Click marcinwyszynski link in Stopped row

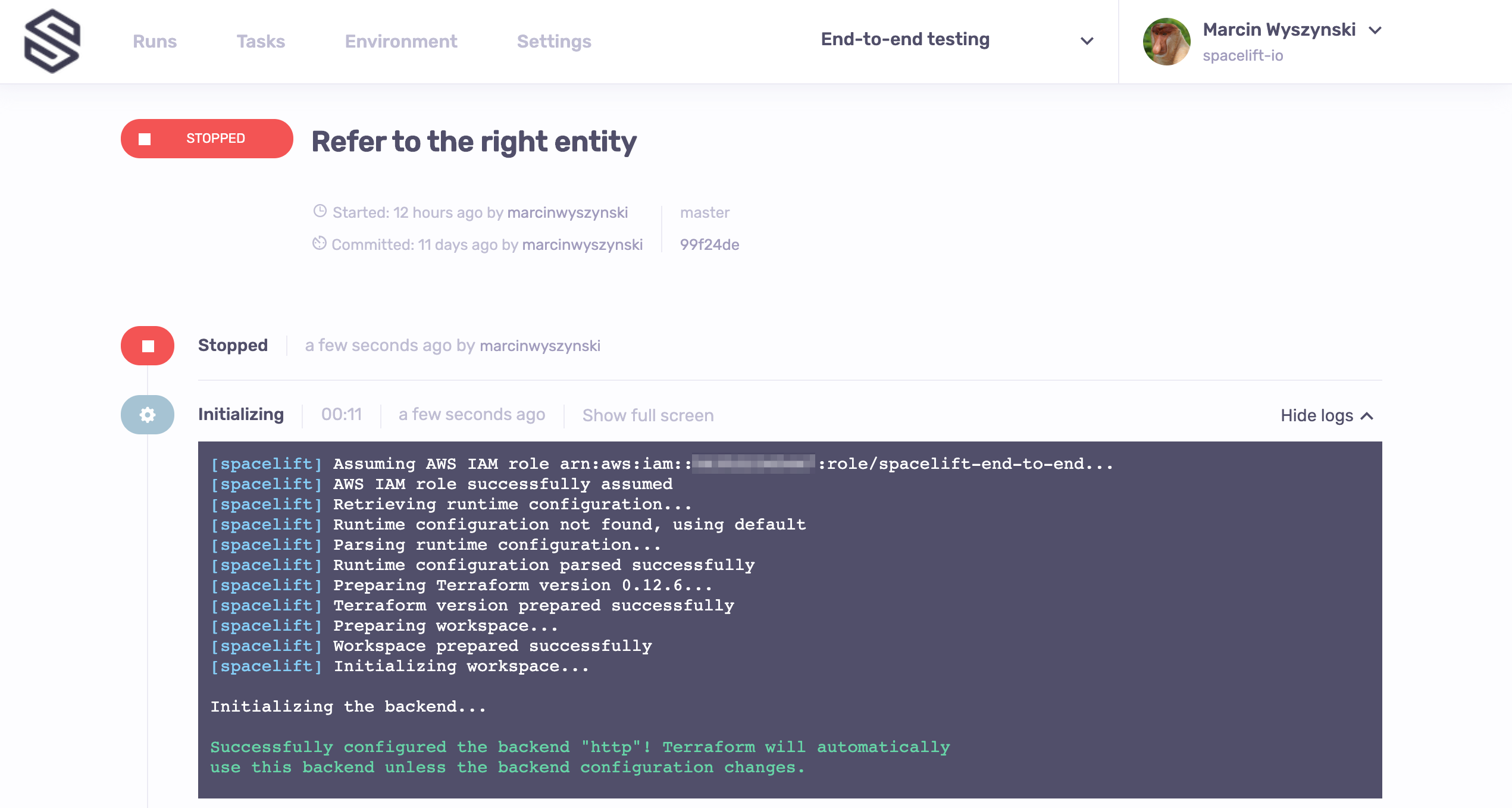pyautogui.click(x=540, y=346)
